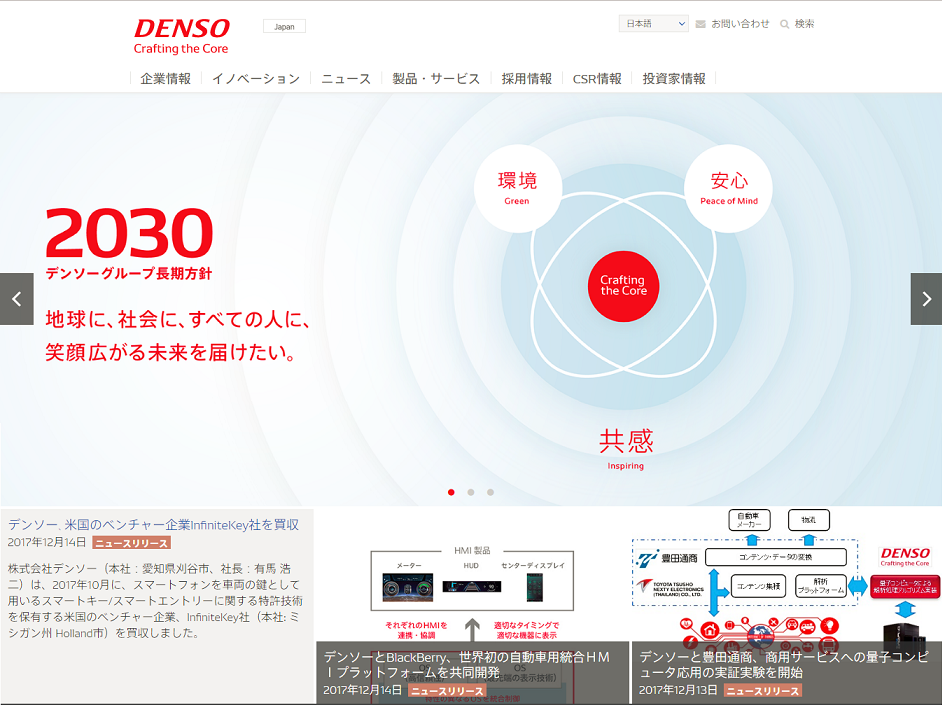Click ニュースリリース tag on BlackBerry article
Image resolution: width=942 pixels, height=705 pixels.
(447, 691)
